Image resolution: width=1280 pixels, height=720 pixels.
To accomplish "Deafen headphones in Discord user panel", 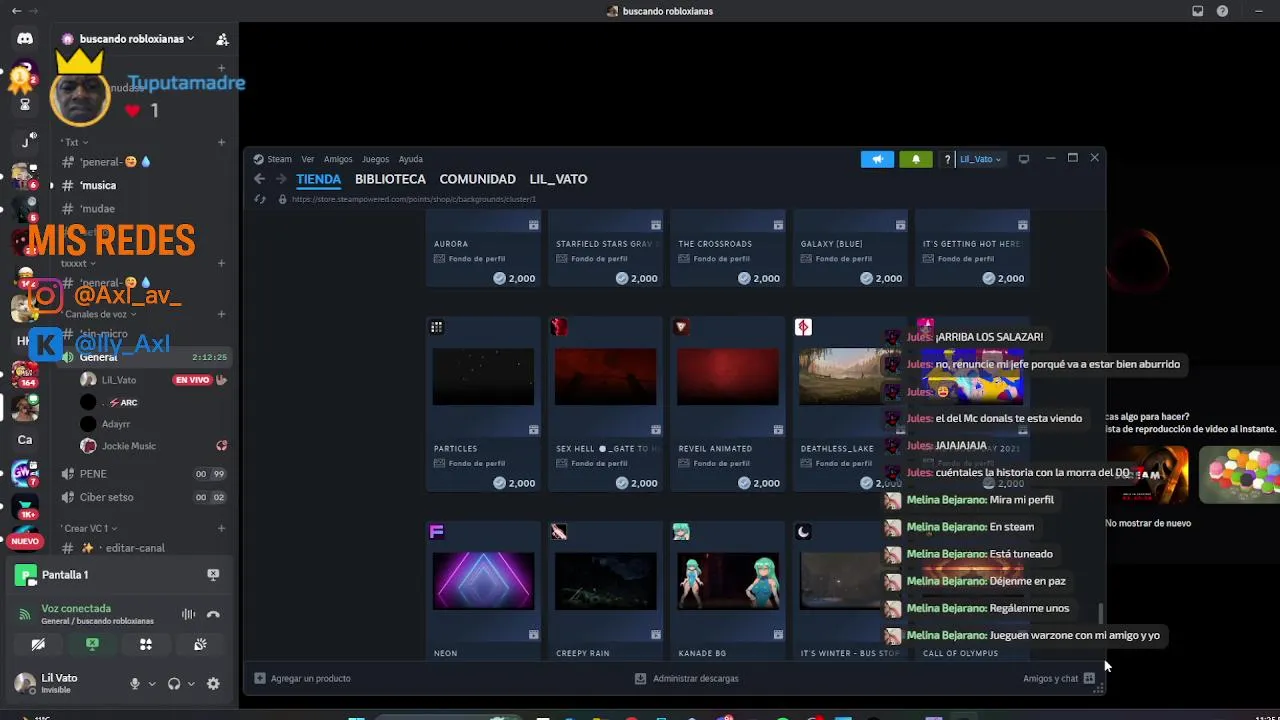I will click(x=174, y=684).
